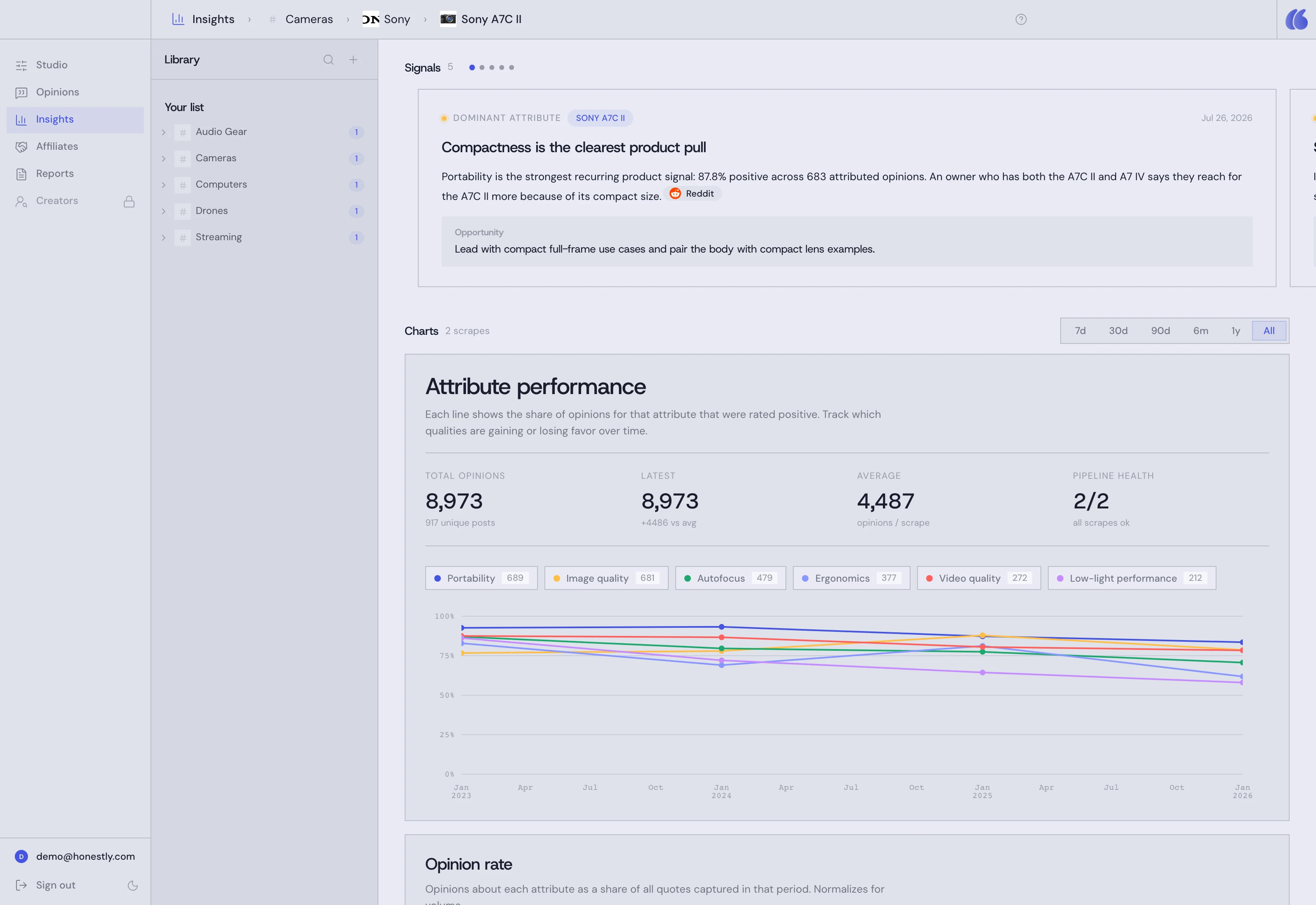Expand the Cameras category
Image resolution: width=1316 pixels, height=905 pixels.
point(164,159)
